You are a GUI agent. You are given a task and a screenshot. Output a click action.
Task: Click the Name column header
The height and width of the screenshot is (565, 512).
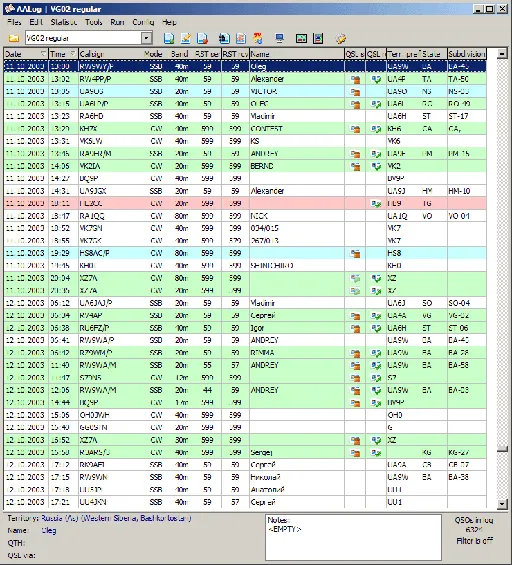click(x=297, y=54)
